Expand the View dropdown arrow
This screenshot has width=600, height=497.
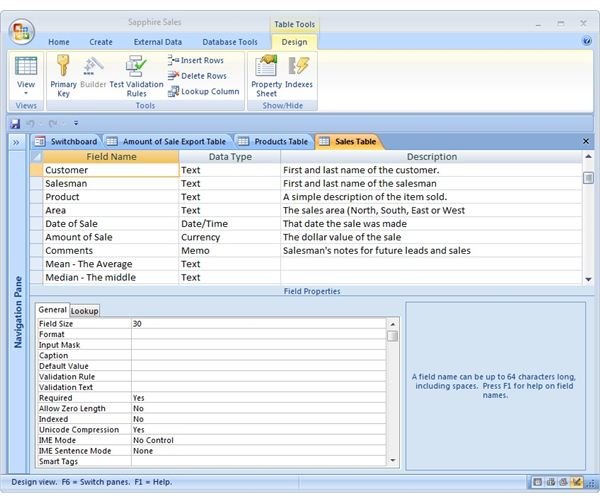pyautogui.click(x=26, y=93)
